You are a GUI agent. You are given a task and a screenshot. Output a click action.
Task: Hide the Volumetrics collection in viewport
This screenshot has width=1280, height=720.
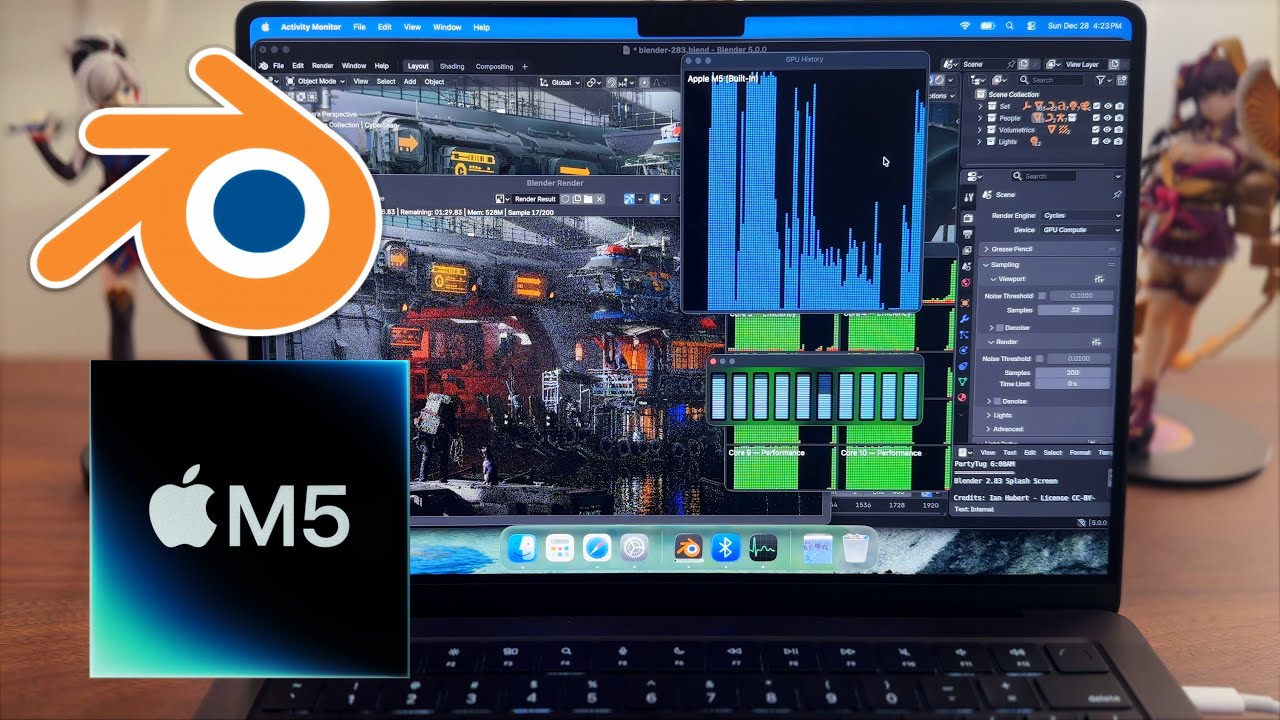pos(1107,130)
